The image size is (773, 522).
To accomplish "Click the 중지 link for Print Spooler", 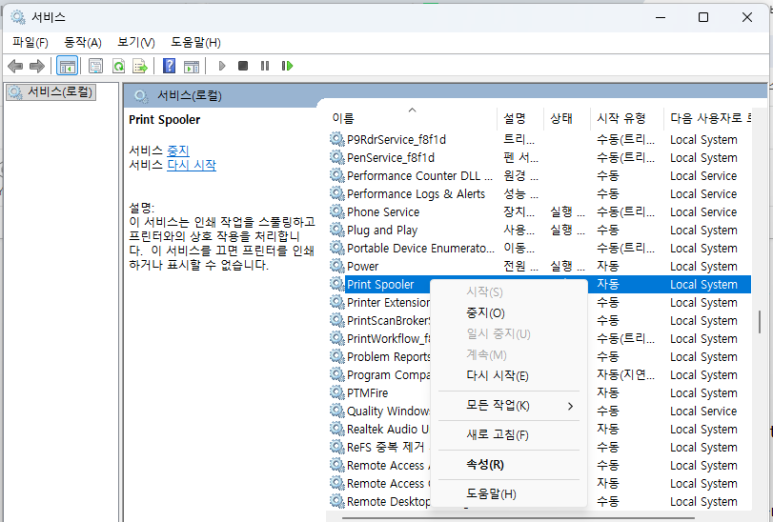I will click(x=178, y=150).
